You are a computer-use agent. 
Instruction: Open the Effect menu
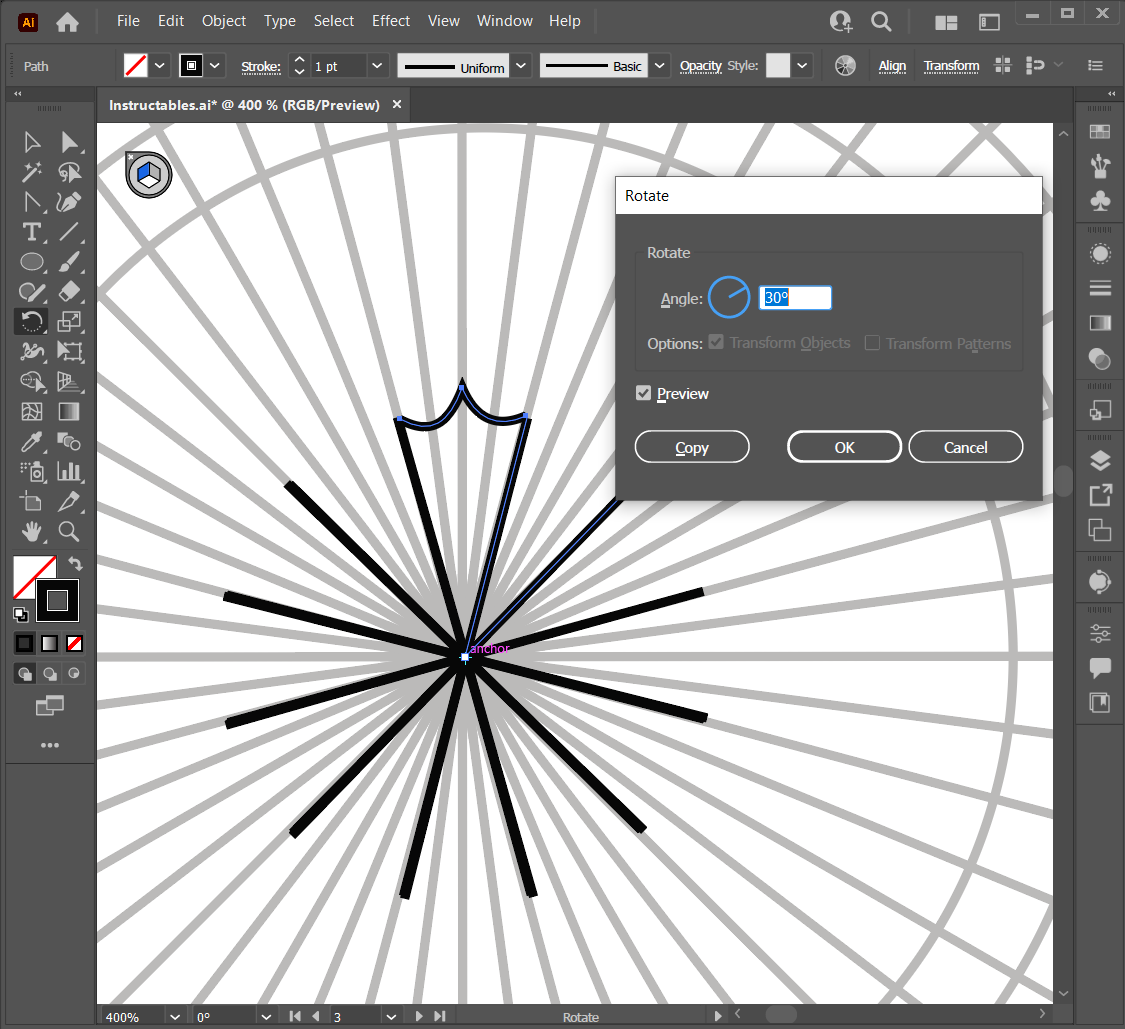tap(391, 21)
